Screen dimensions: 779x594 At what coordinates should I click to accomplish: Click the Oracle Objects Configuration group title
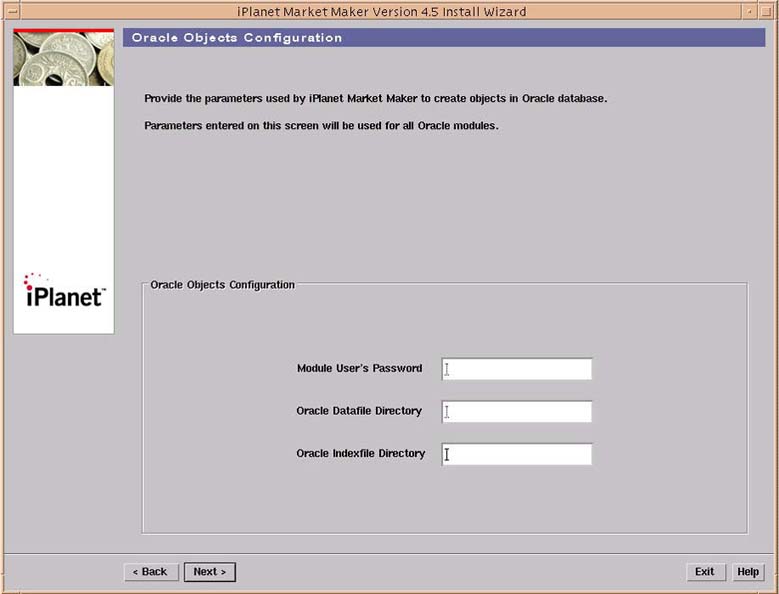point(223,285)
